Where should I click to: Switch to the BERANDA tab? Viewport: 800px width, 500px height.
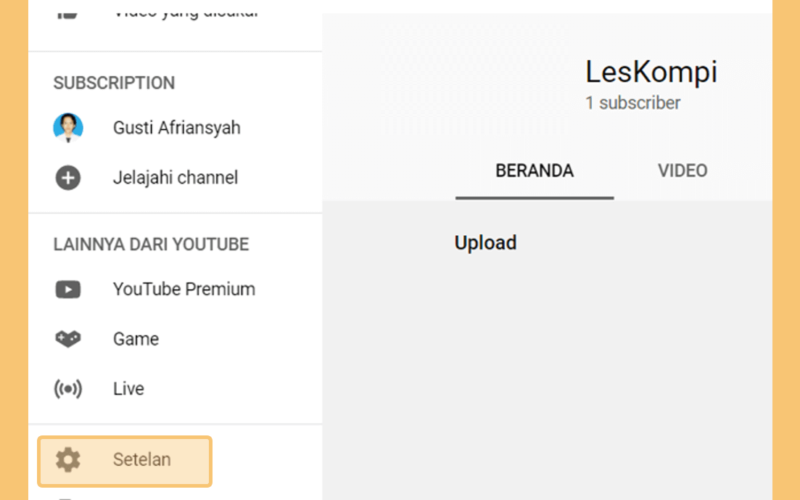(534, 171)
